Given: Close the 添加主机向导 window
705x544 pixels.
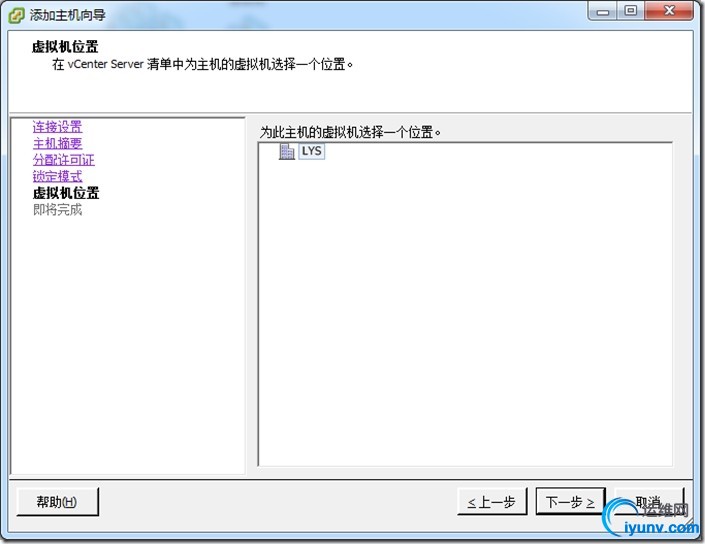Looking at the screenshot, I should pos(669,11).
